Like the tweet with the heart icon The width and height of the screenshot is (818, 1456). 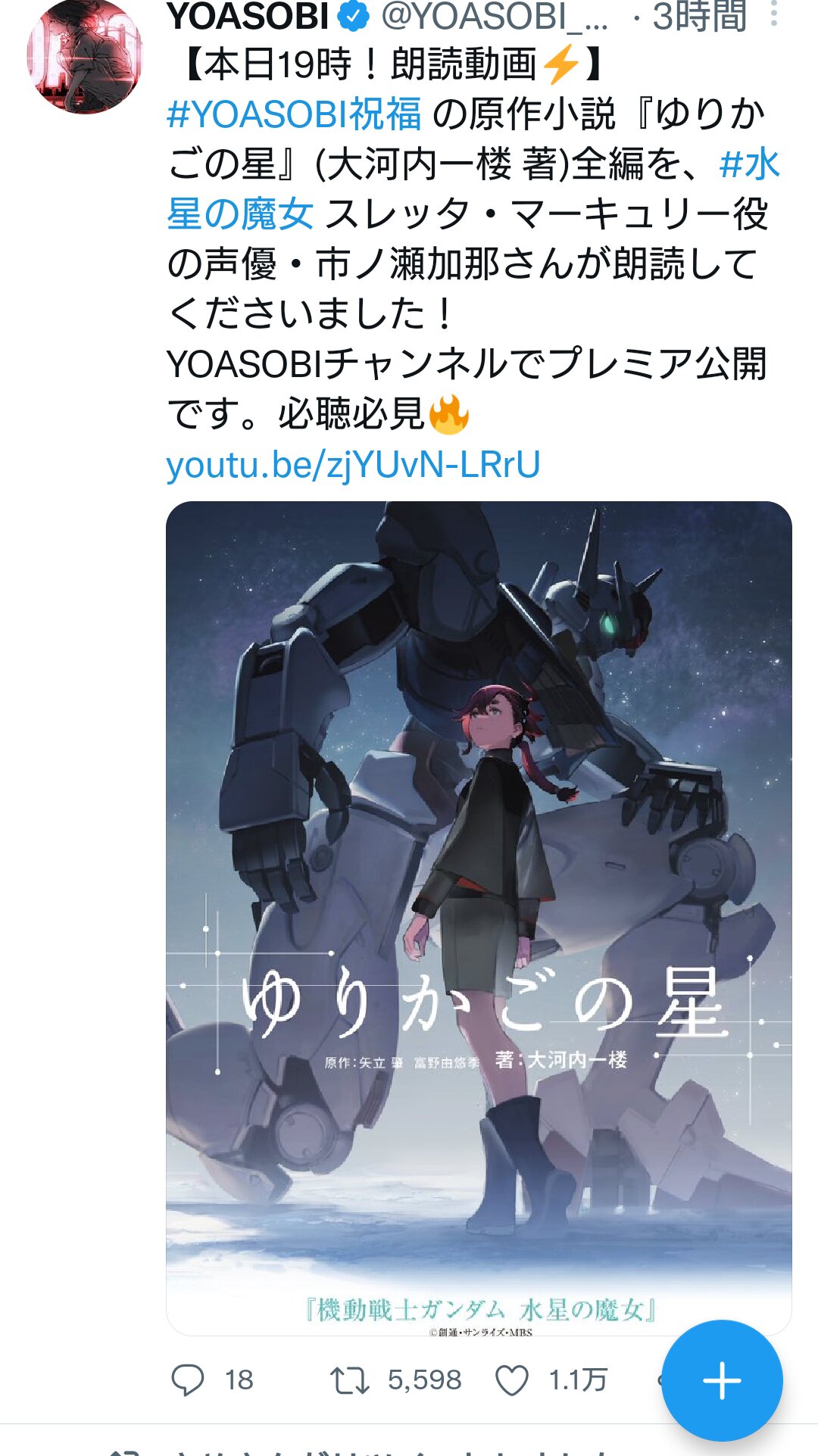(512, 1380)
